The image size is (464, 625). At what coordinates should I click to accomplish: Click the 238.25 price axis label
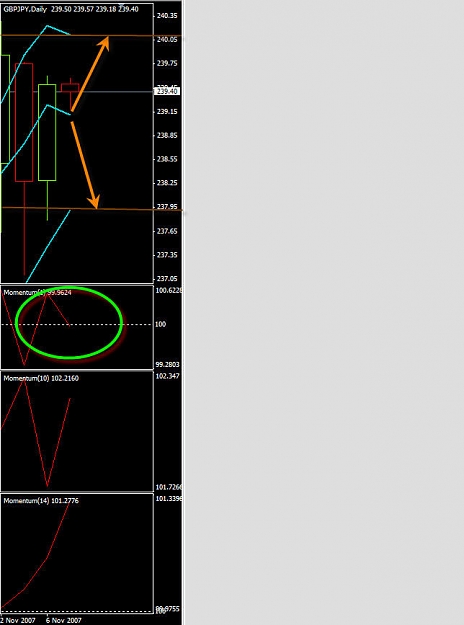[167, 183]
